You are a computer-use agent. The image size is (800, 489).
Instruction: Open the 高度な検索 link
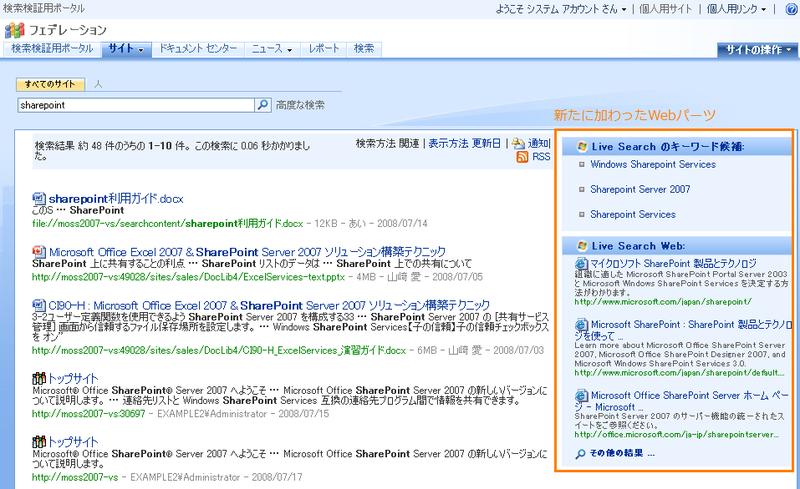[300, 105]
